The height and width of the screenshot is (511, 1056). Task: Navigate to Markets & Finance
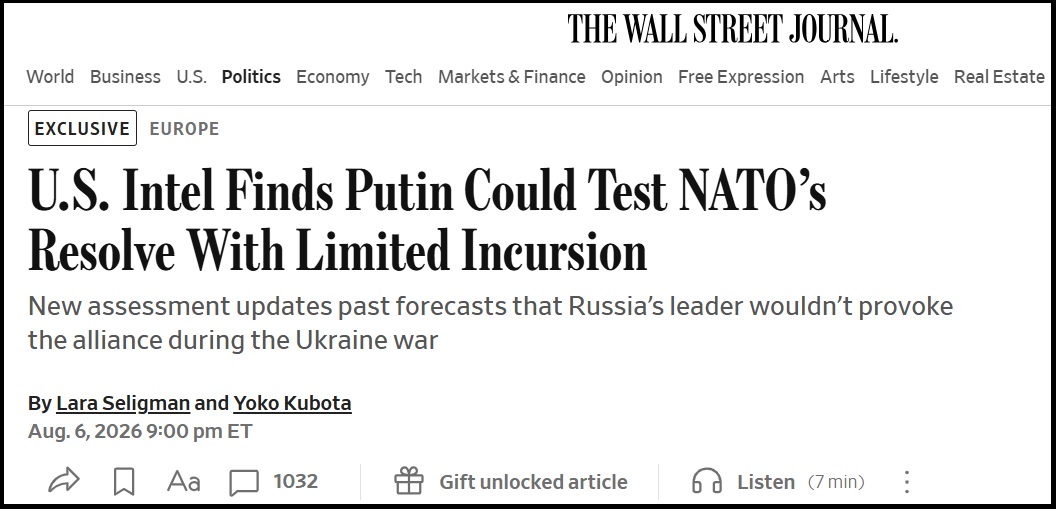coord(512,77)
